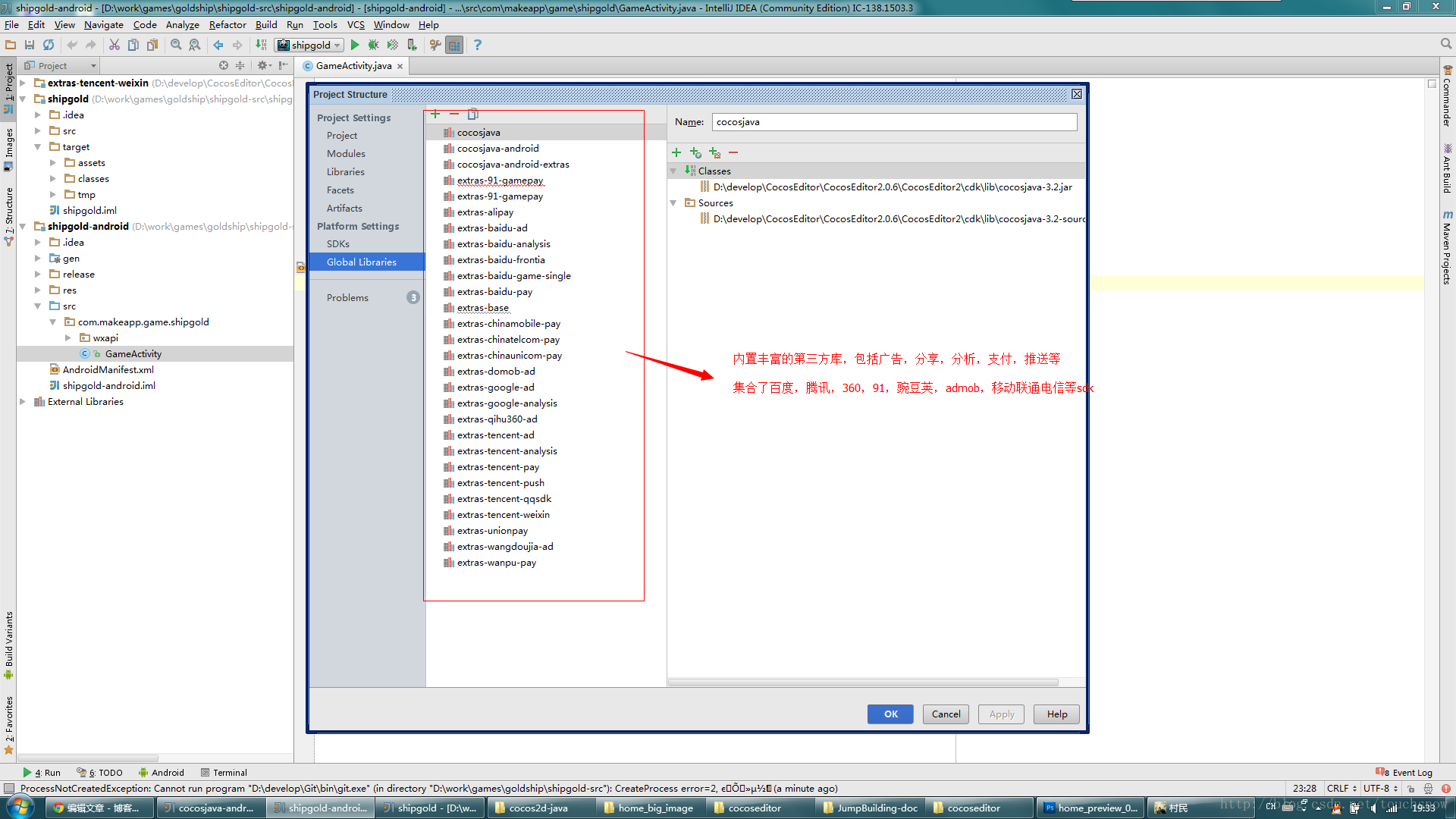Select the GameActivity.java editor tab
The width and height of the screenshot is (1456, 819).
(x=353, y=66)
